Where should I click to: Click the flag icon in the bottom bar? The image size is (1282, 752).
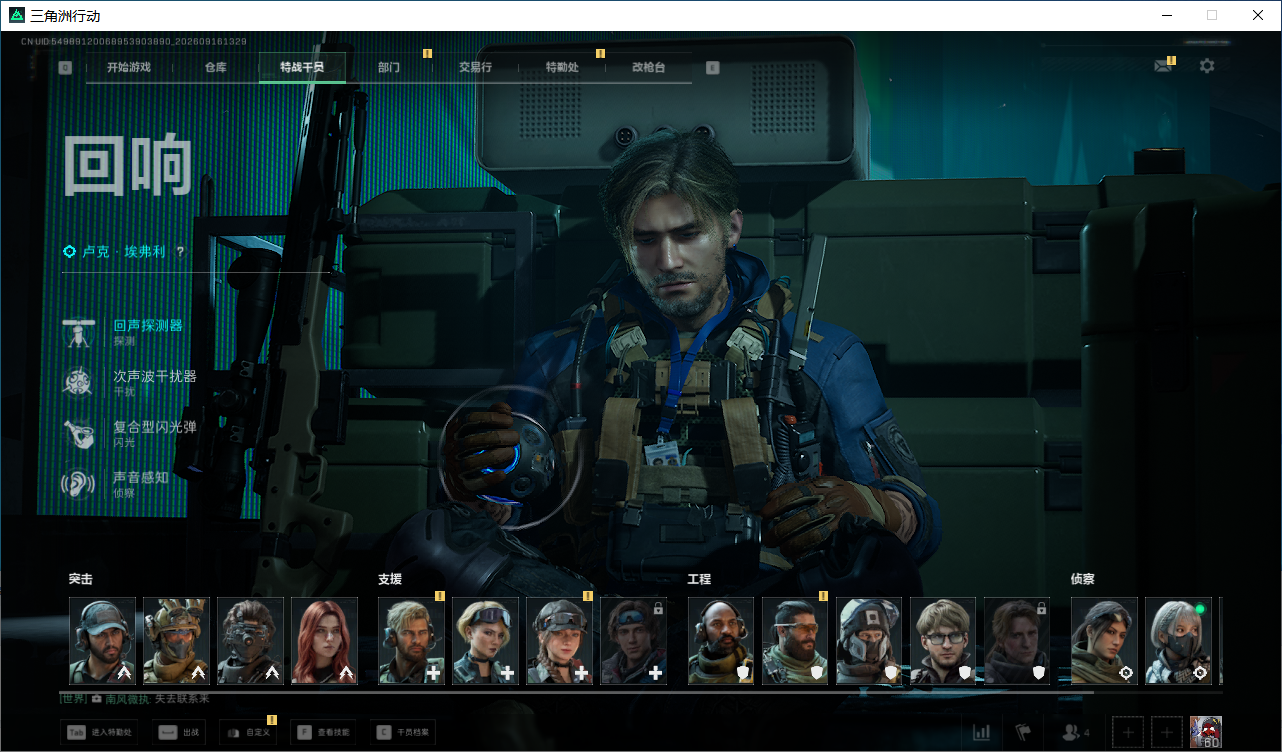pos(1023,733)
